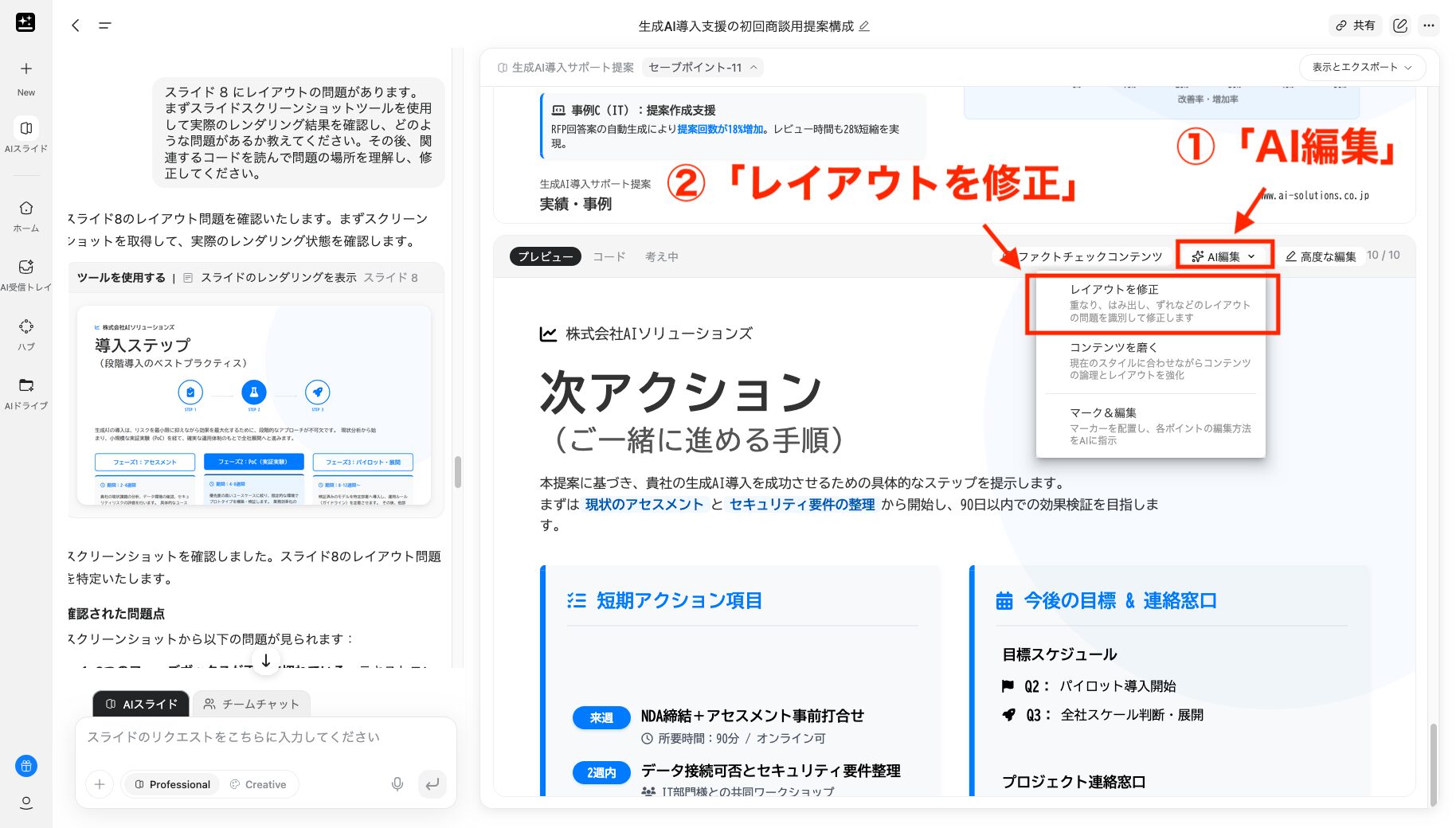Screen dimensions: 1456x828
Task: Create a new project with the New icon
Action: coord(26,68)
